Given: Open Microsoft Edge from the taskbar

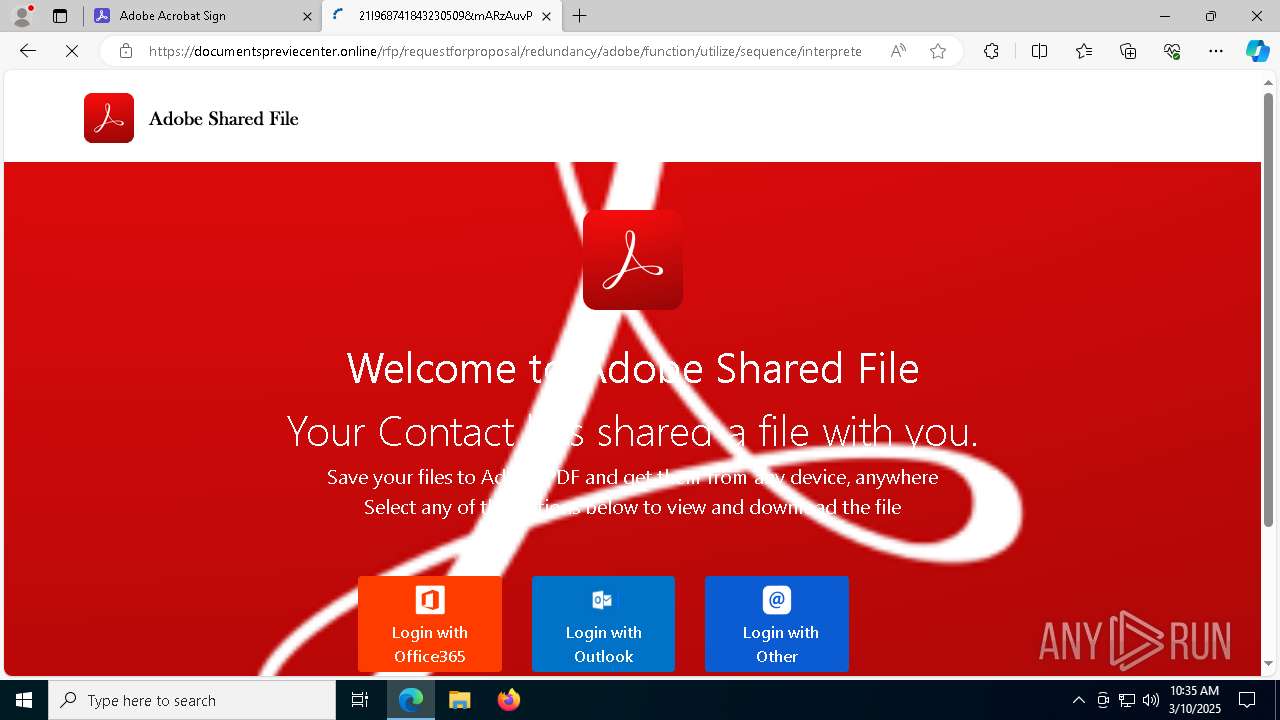Looking at the screenshot, I should pyautogui.click(x=411, y=700).
